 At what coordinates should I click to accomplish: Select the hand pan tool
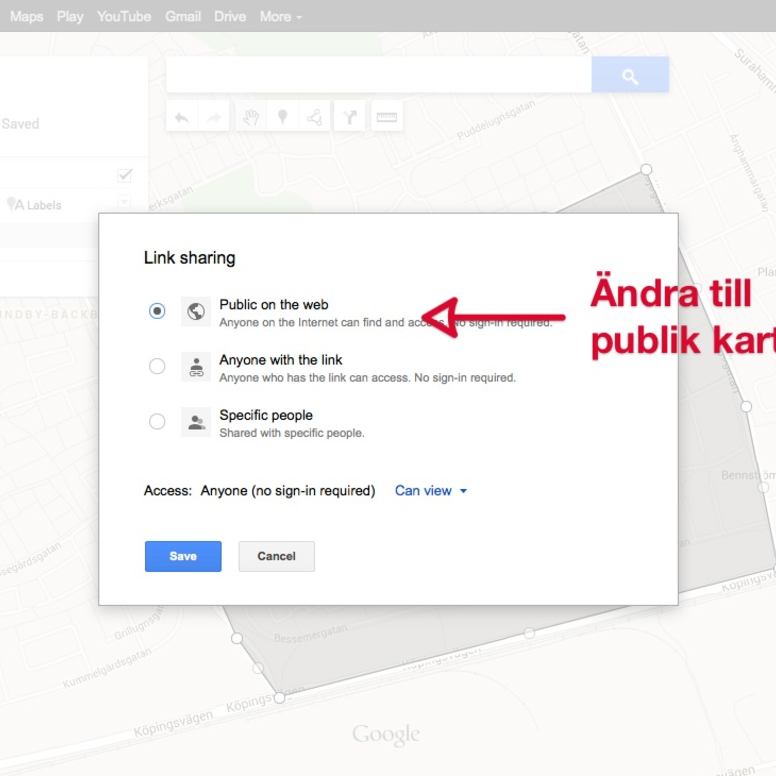tap(251, 118)
